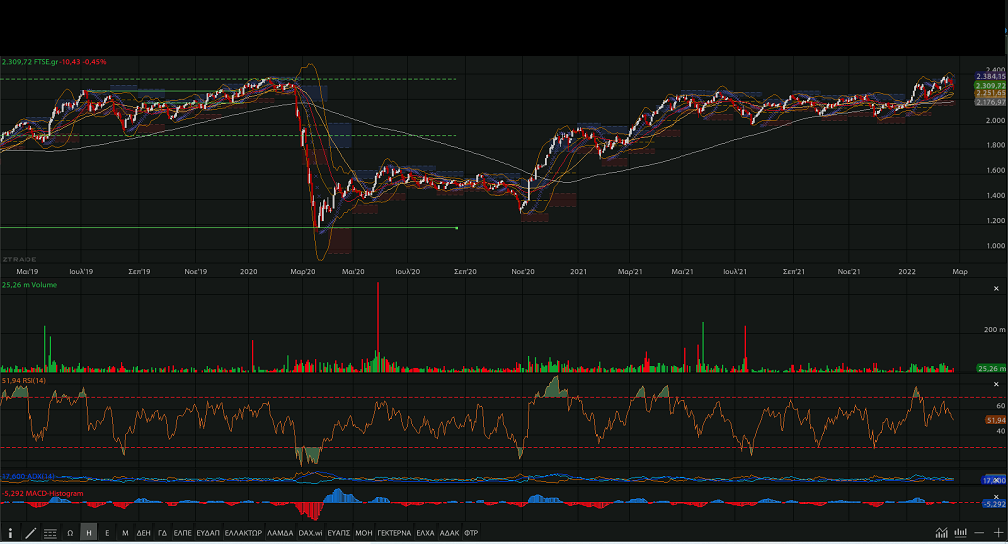Open the indicators chart icon
Image resolution: width=1008 pixels, height=544 pixels.
click(x=941, y=532)
